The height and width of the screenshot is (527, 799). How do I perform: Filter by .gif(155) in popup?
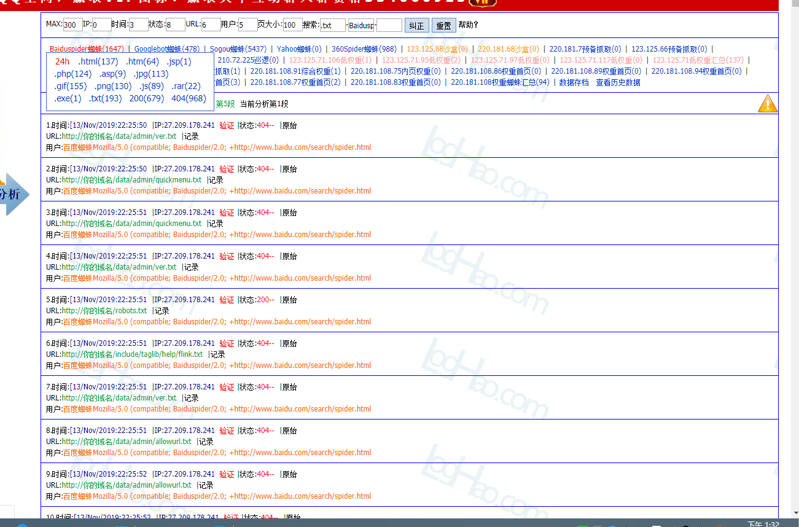pos(70,86)
